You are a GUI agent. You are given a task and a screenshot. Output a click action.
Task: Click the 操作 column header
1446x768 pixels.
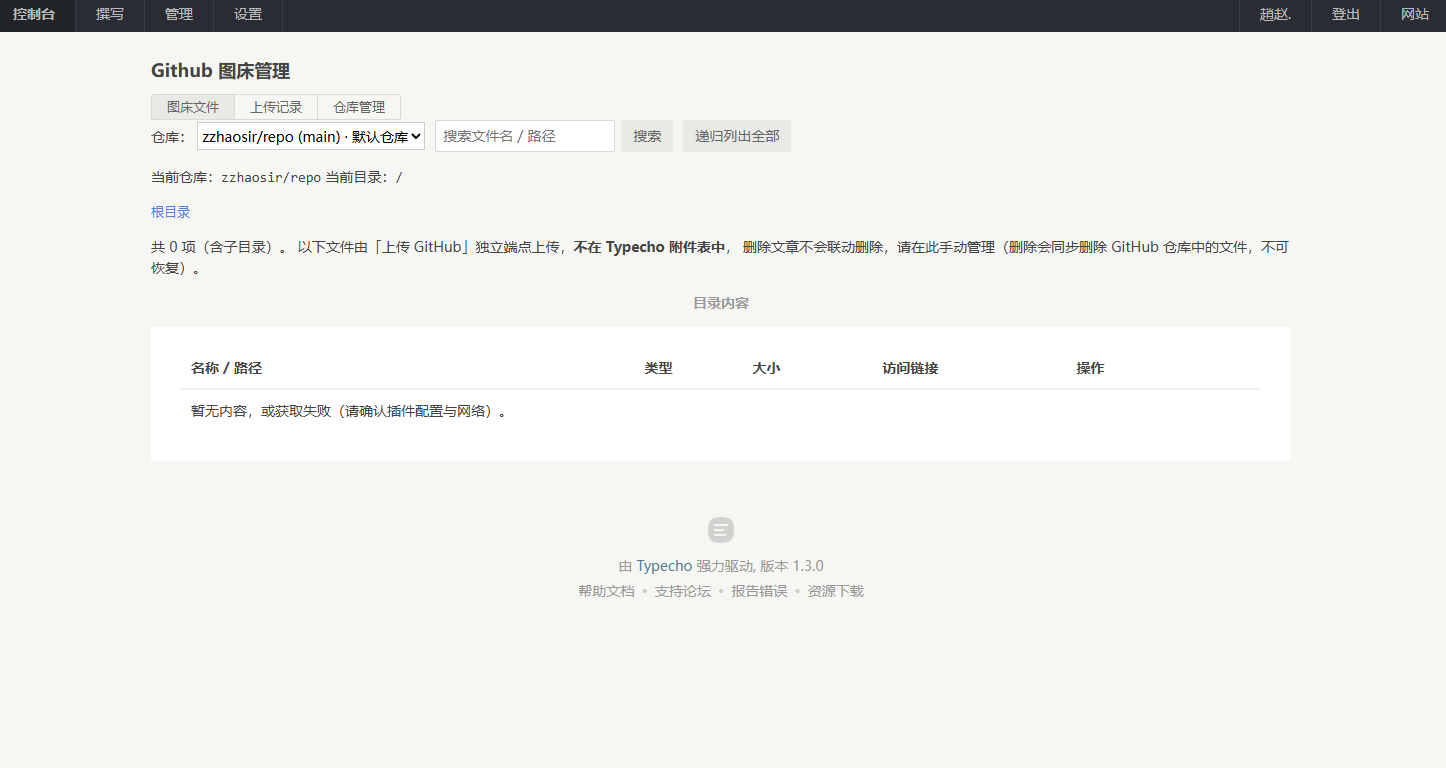pyautogui.click(x=1090, y=368)
